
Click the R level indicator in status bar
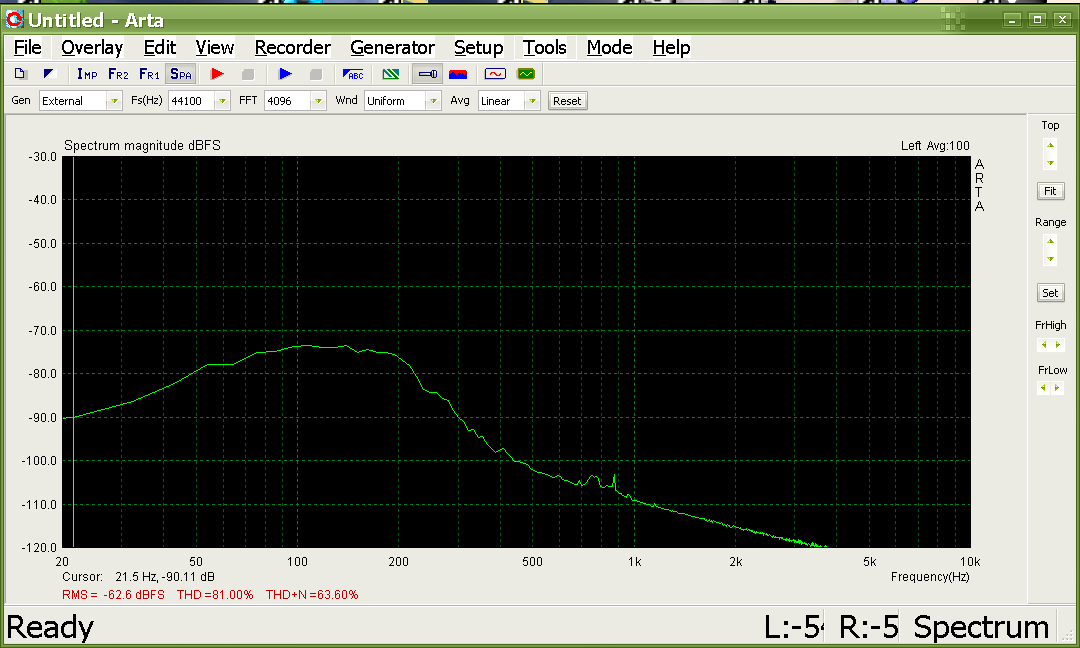869,627
